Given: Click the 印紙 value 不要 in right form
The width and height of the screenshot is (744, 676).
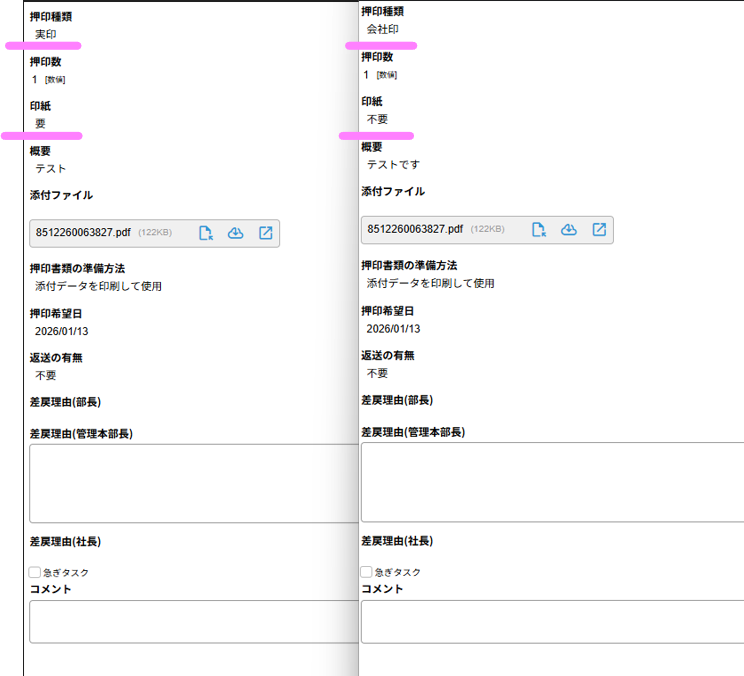Looking at the screenshot, I should [378, 119].
